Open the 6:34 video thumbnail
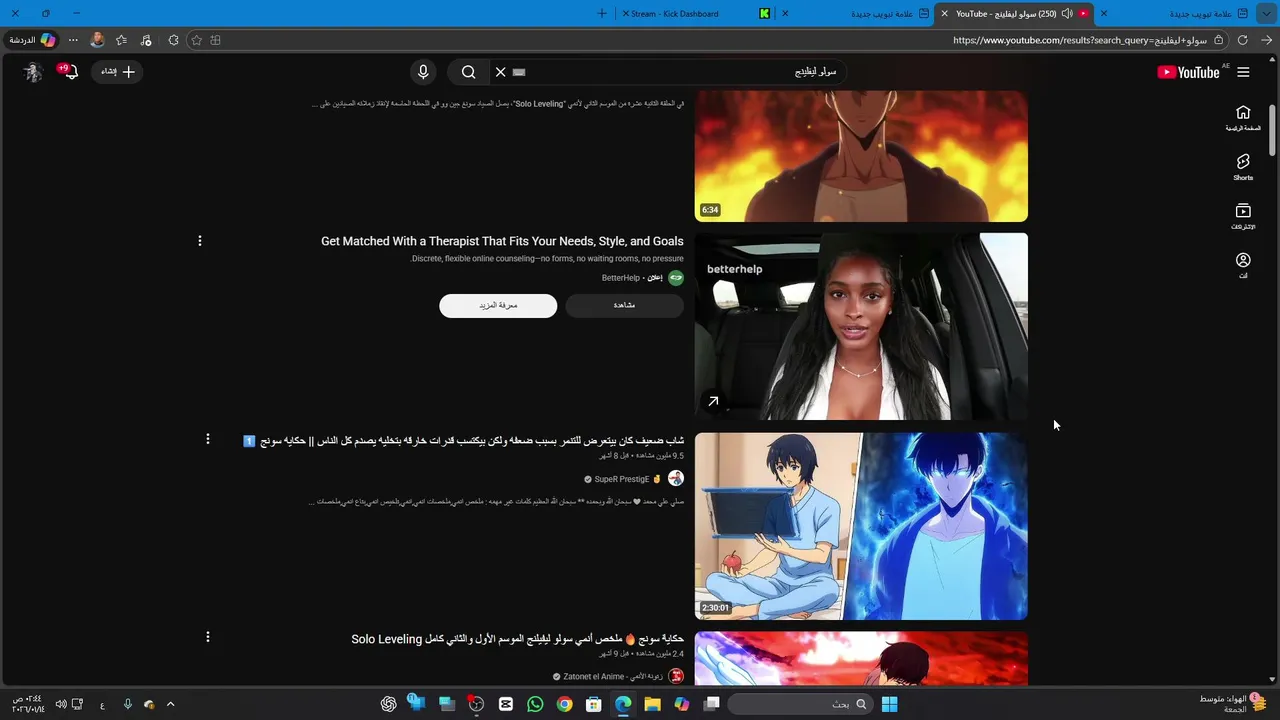The height and width of the screenshot is (720, 1280). pyautogui.click(x=861, y=156)
